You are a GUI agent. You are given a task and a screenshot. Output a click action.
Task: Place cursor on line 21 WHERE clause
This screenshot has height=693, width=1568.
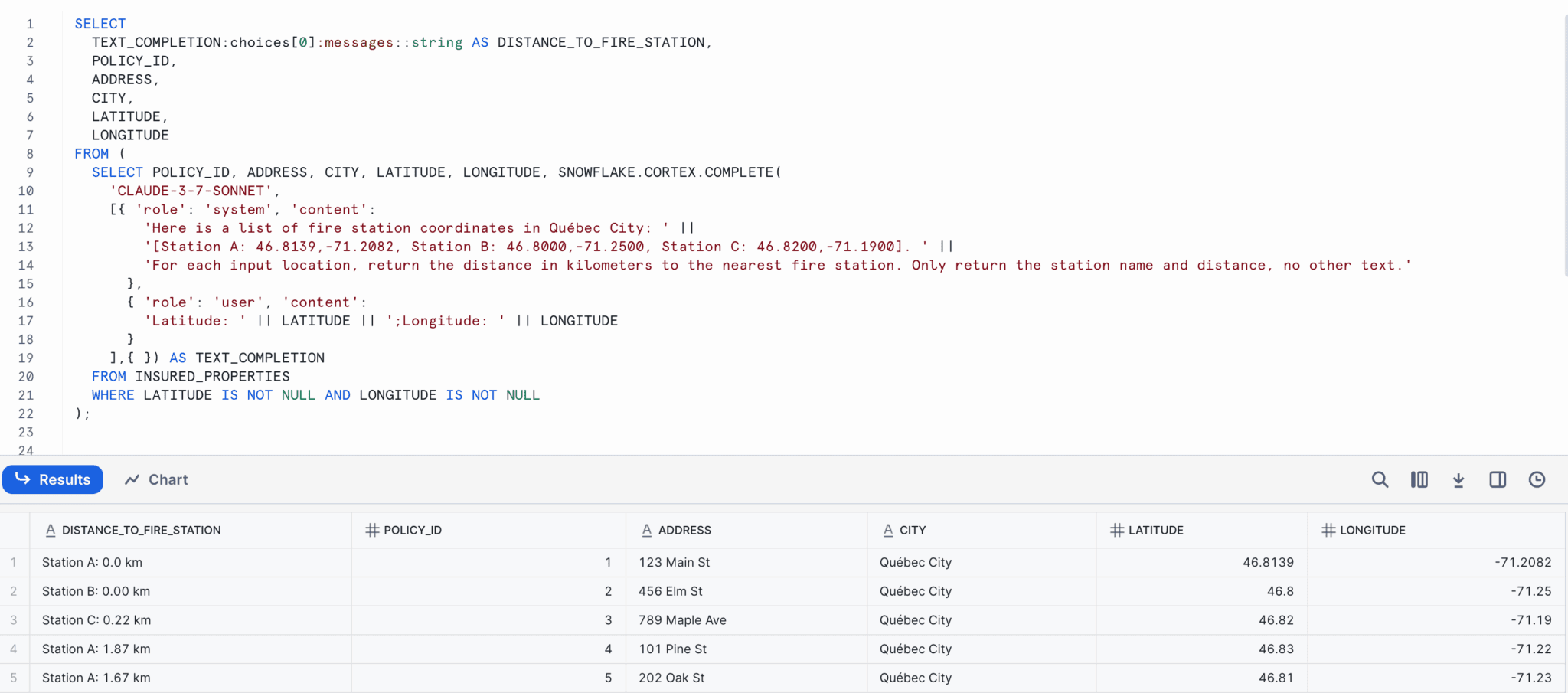(315, 395)
